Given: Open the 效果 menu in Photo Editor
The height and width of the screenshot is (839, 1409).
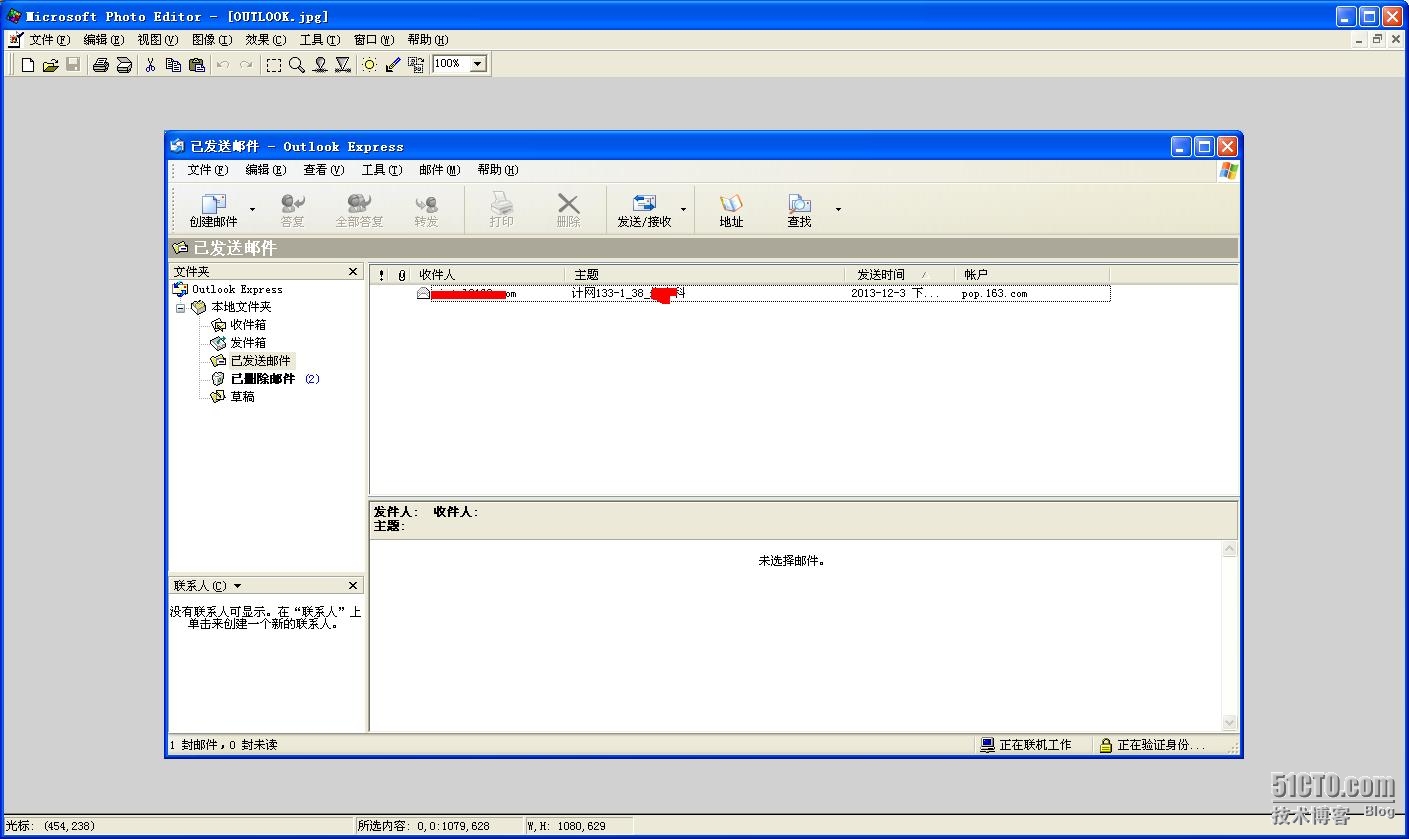Looking at the screenshot, I should 265,40.
